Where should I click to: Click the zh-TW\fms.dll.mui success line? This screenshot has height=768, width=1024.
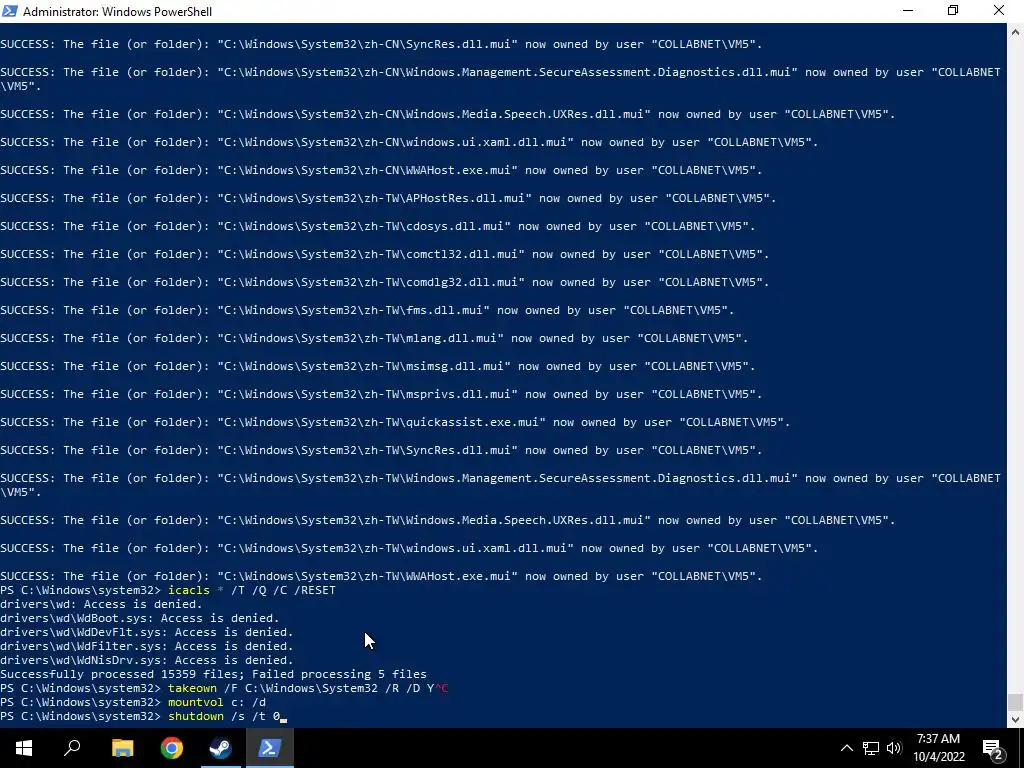[368, 310]
